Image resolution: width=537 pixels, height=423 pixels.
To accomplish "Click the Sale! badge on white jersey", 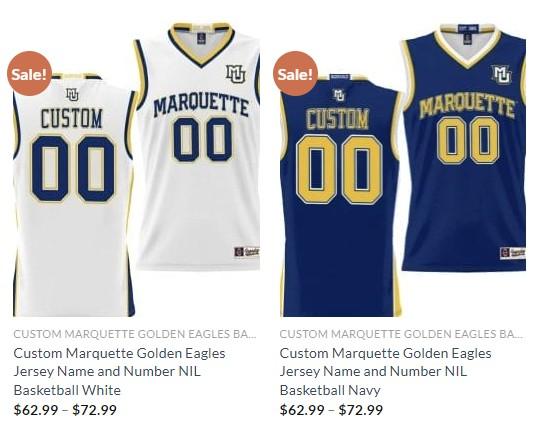I will point(29,74).
